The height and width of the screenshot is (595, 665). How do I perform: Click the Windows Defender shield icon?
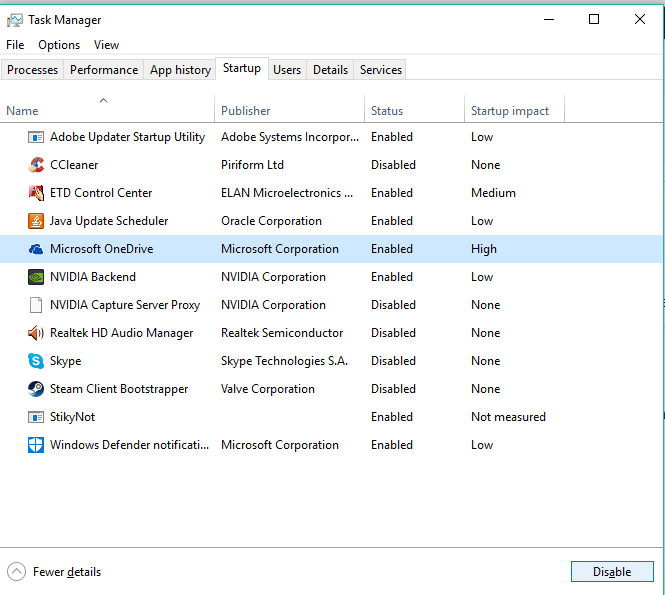click(36, 445)
